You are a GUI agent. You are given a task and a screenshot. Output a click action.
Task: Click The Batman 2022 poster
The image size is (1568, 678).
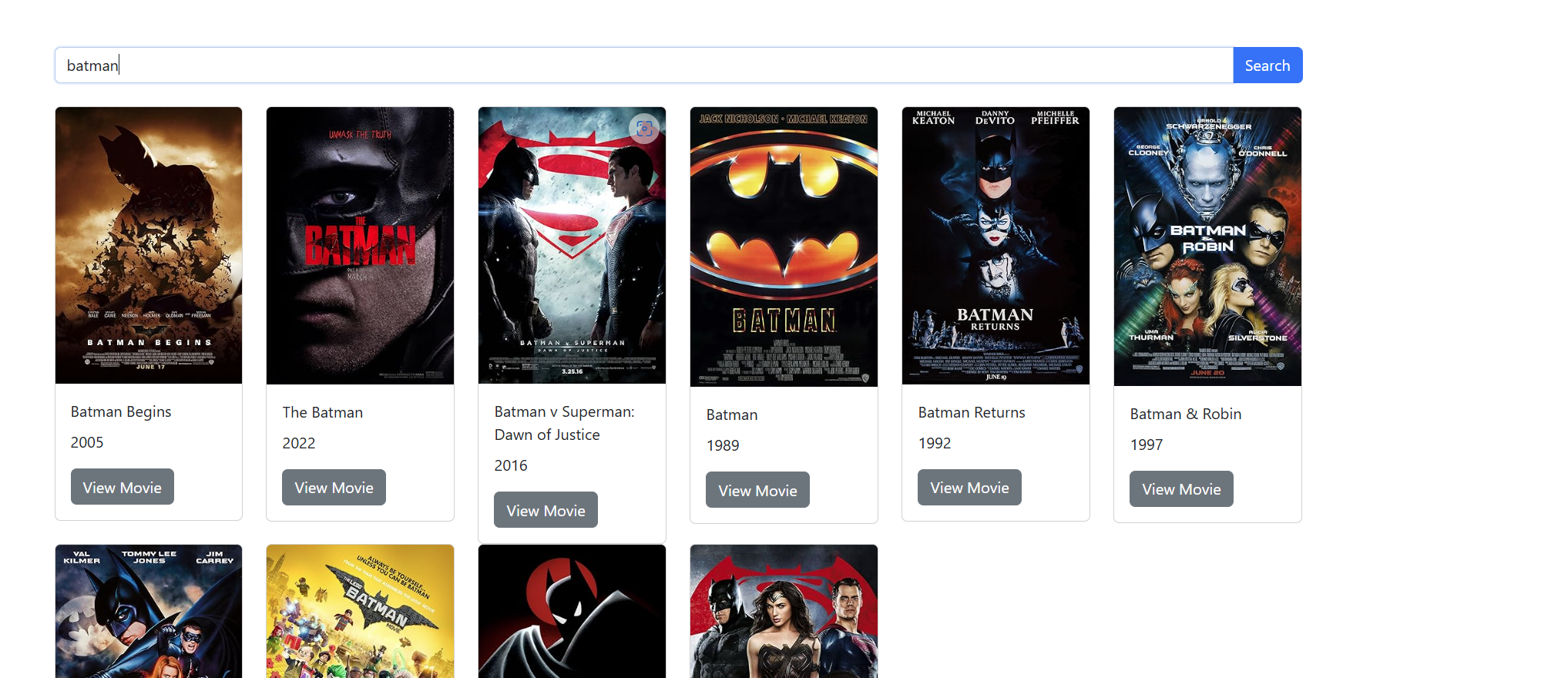(360, 245)
